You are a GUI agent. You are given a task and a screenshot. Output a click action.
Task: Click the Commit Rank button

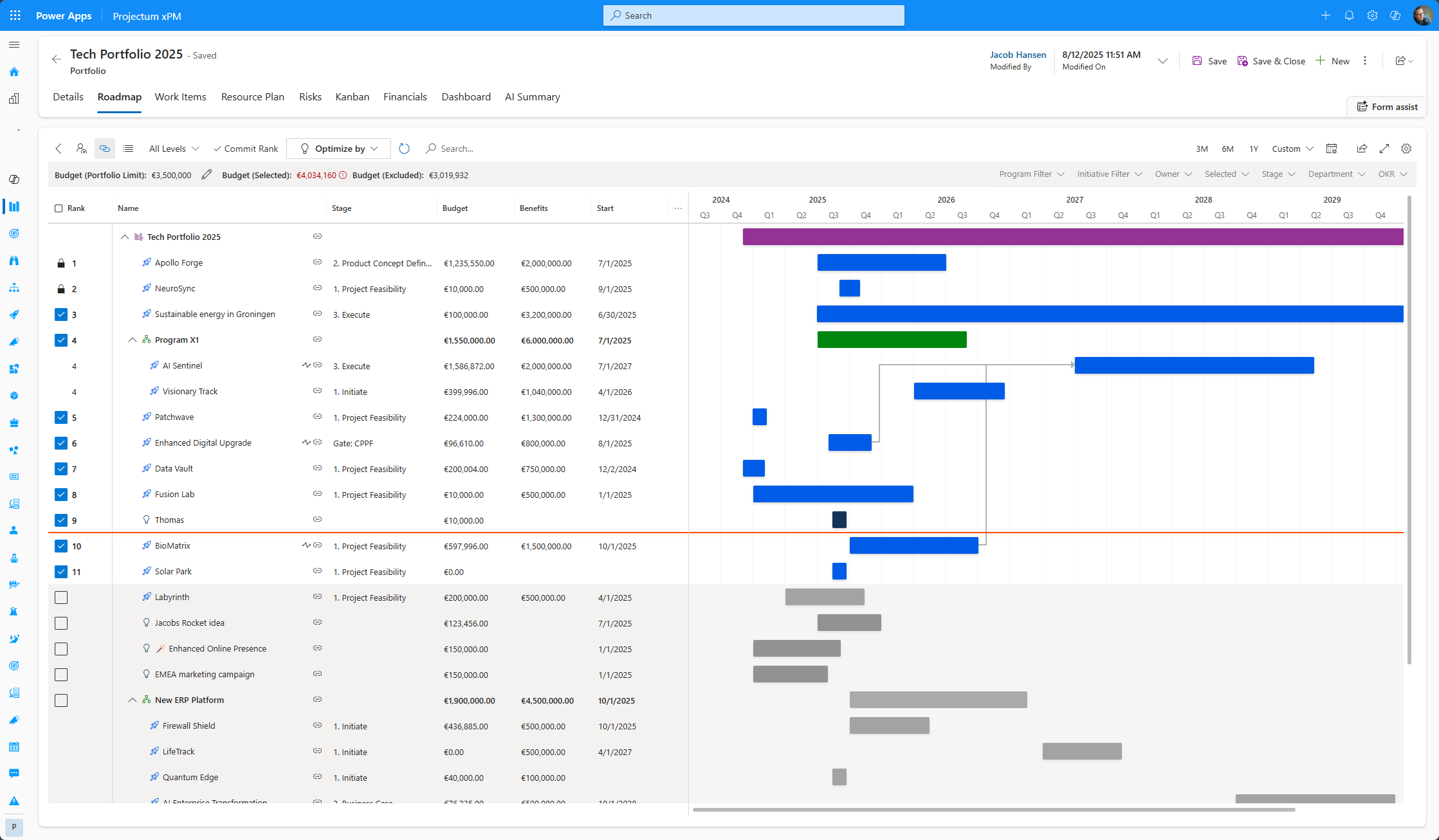pos(245,149)
